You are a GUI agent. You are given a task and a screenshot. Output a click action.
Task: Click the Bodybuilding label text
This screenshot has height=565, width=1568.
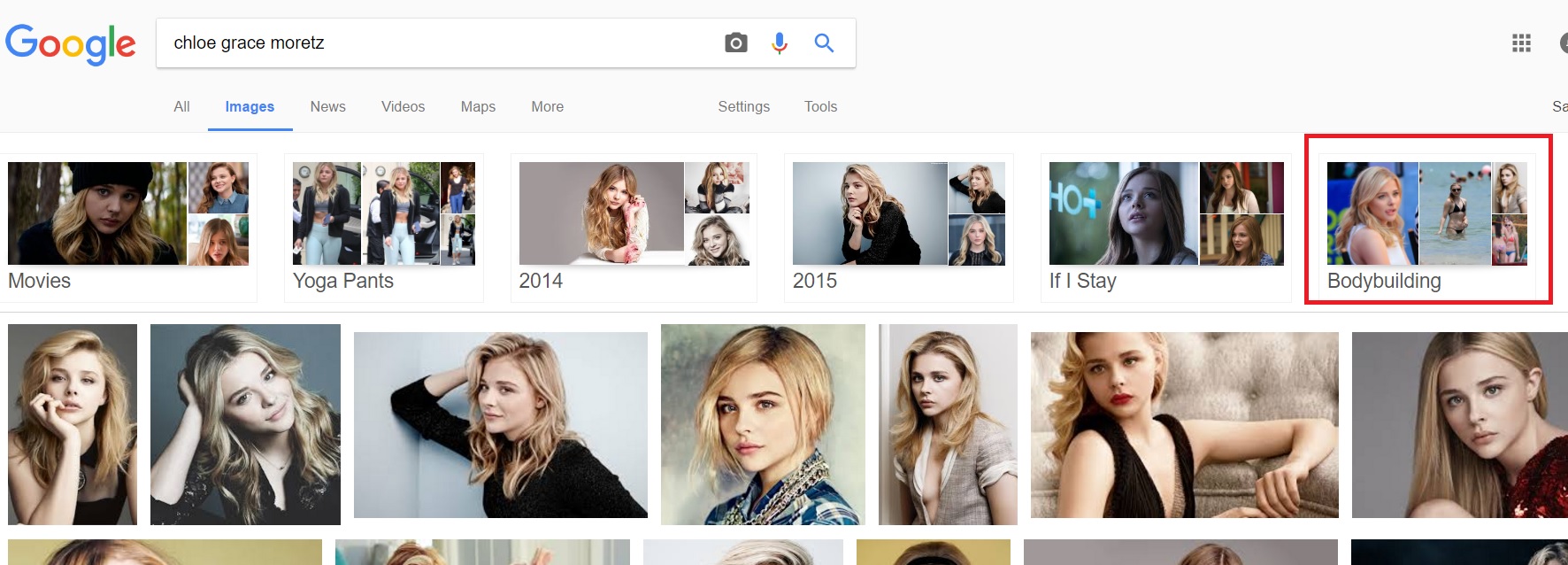[x=1384, y=282]
